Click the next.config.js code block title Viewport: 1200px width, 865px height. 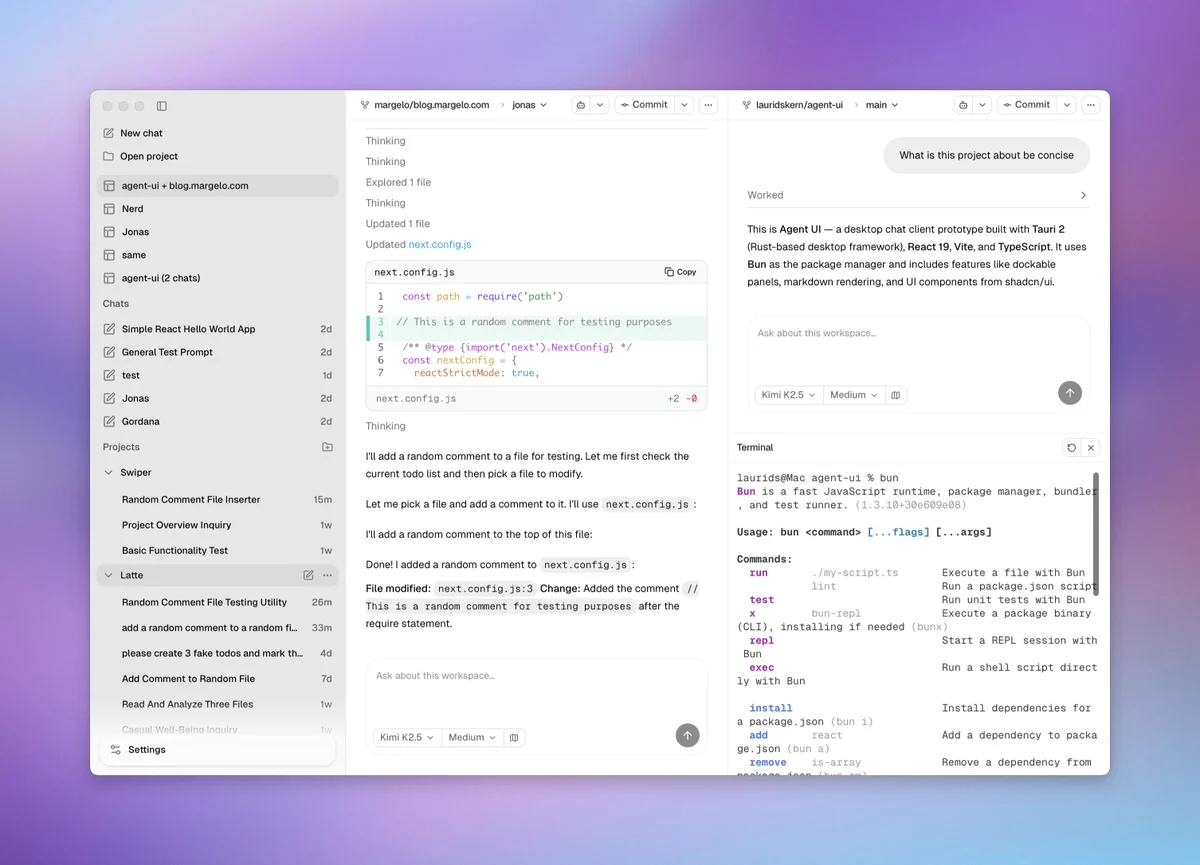point(415,272)
